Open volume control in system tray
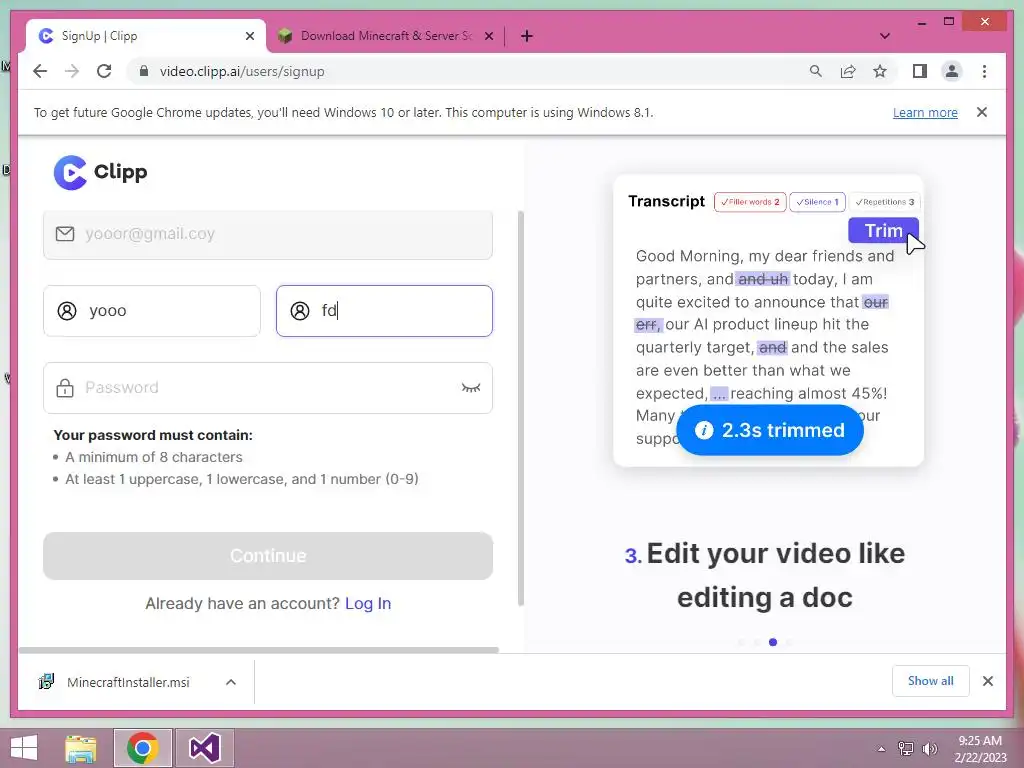1024x768 pixels. click(929, 748)
